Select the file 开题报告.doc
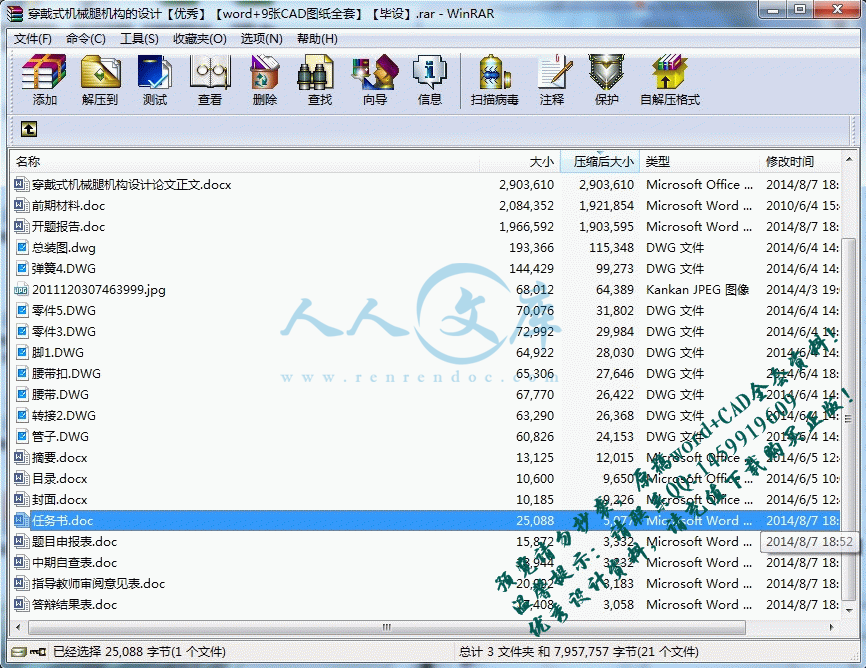The width and height of the screenshot is (866, 668). tap(68, 227)
